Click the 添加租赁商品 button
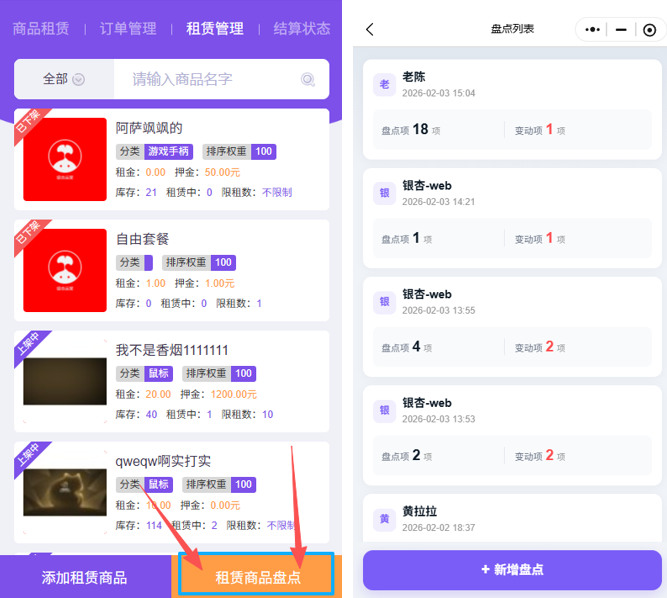The width and height of the screenshot is (667, 598). 85,577
